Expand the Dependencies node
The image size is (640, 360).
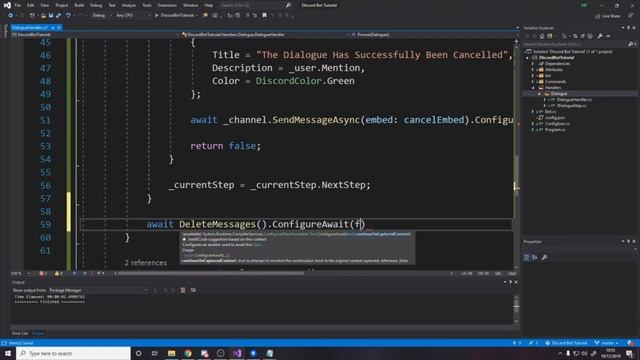pyautogui.click(x=533, y=64)
